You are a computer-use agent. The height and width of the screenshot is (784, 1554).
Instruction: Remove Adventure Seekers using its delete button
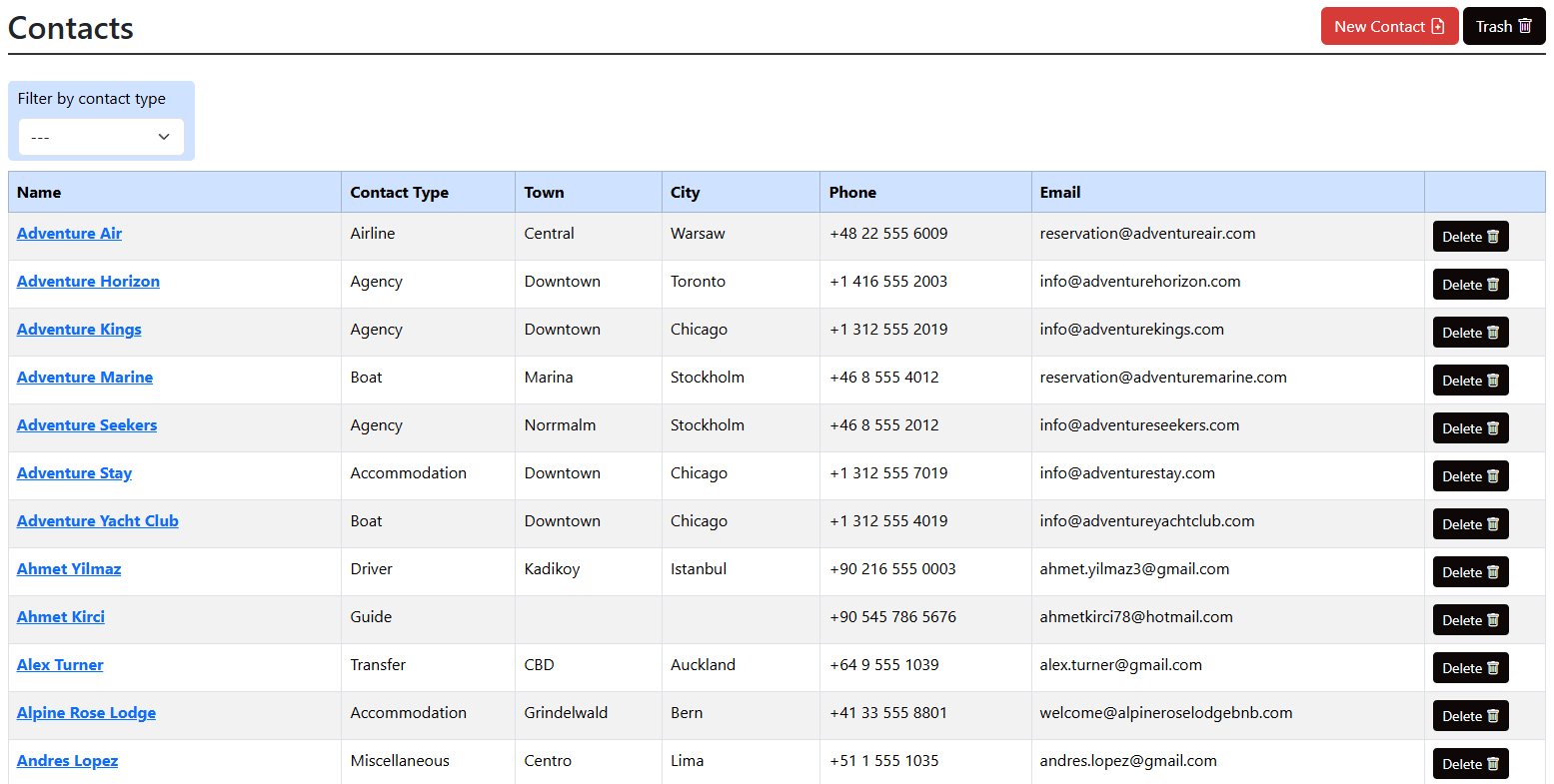point(1470,428)
